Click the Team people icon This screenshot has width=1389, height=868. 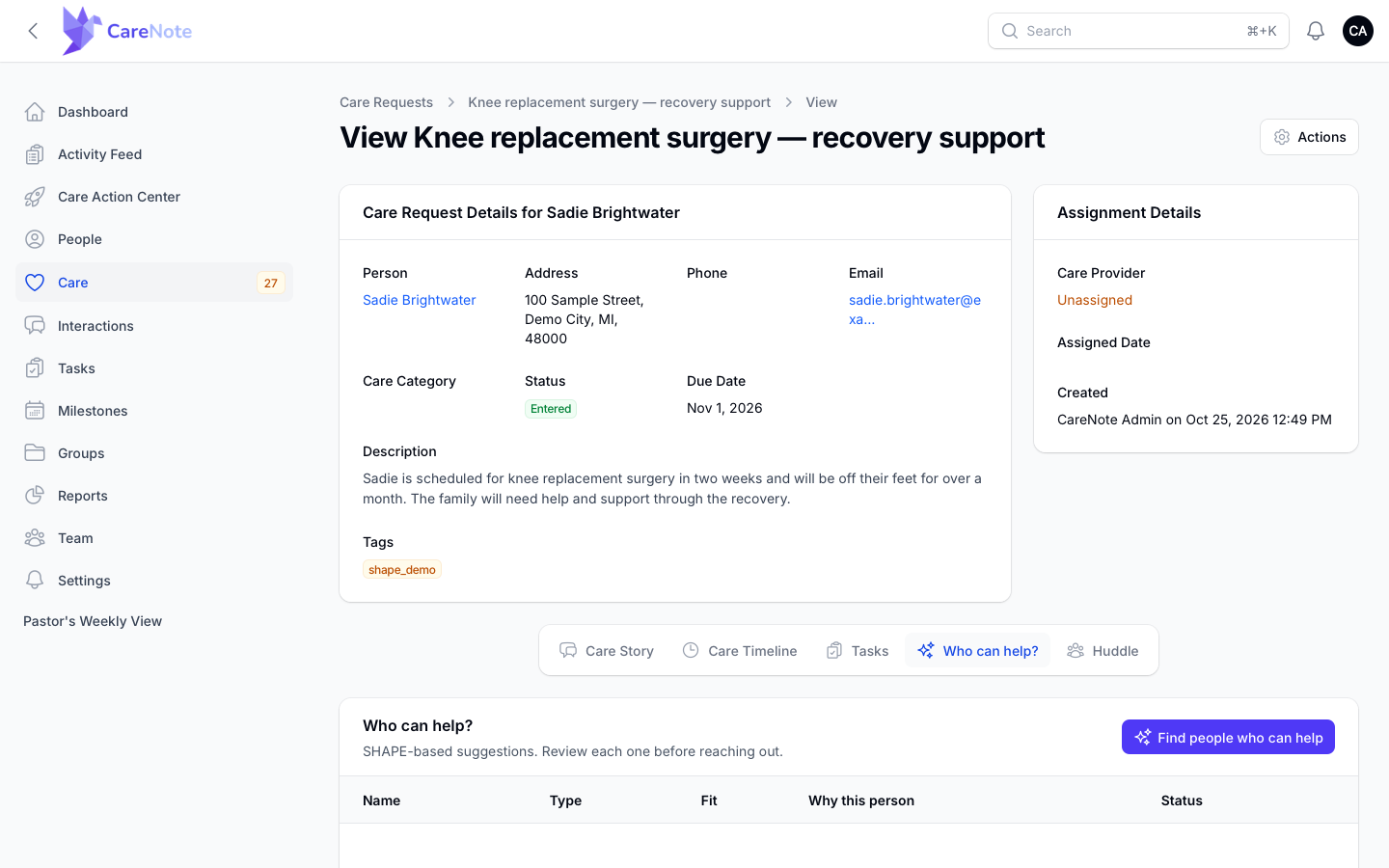click(x=35, y=538)
